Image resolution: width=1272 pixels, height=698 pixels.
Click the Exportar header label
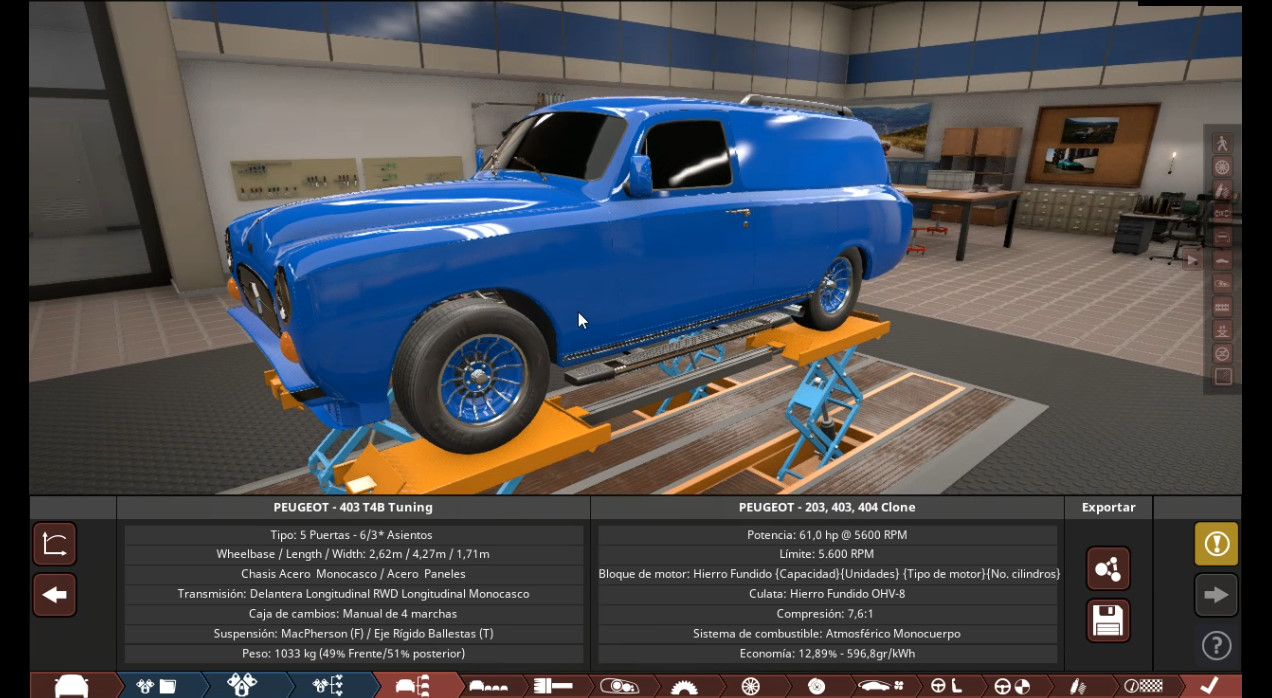[1108, 507]
